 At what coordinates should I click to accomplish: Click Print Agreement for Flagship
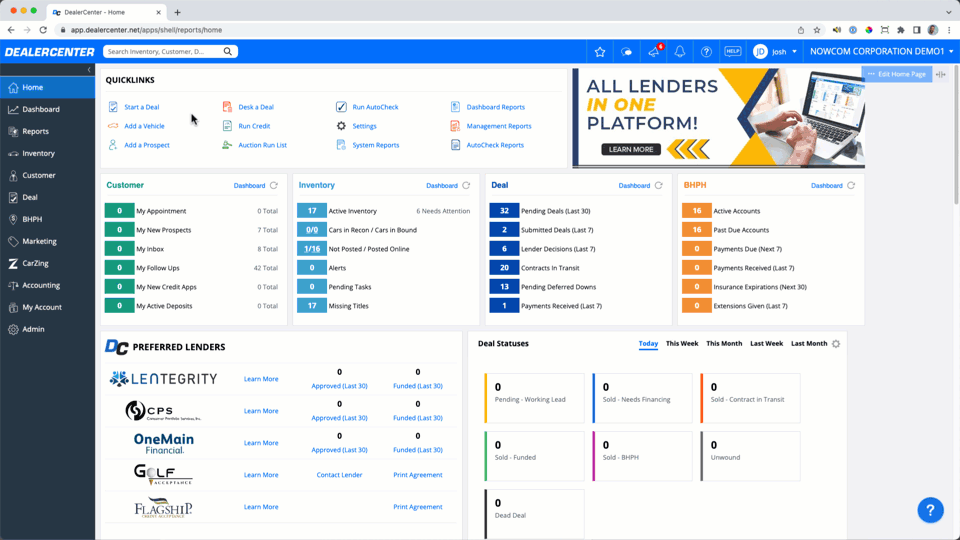pyautogui.click(x=418, y=506)
